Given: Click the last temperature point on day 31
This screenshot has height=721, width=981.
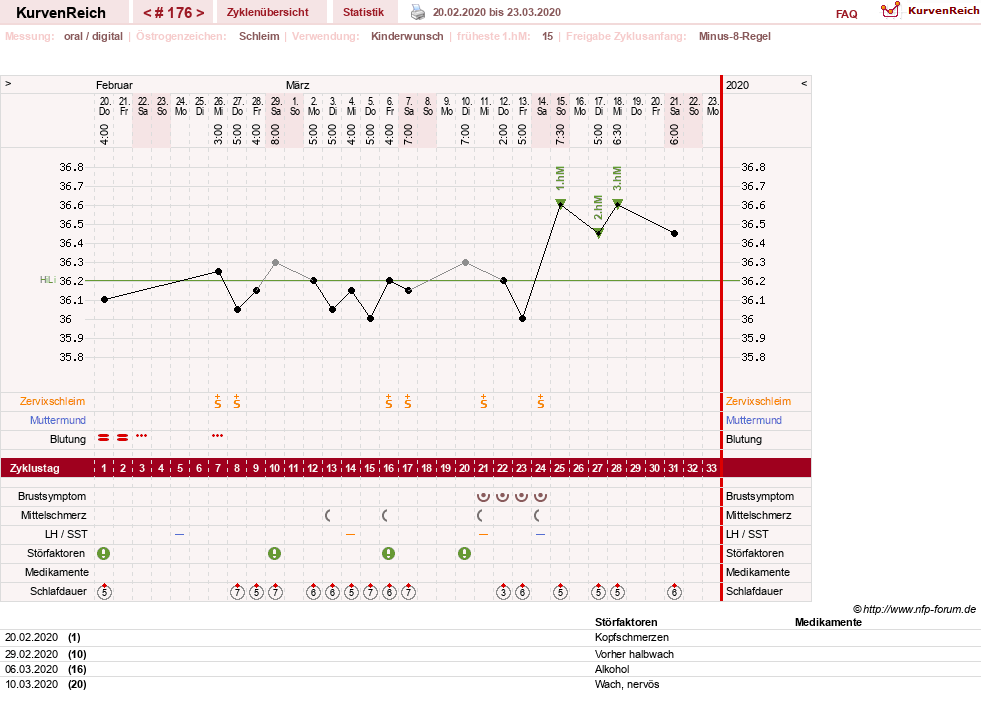Looking at the screenshot, I should 674,233.
